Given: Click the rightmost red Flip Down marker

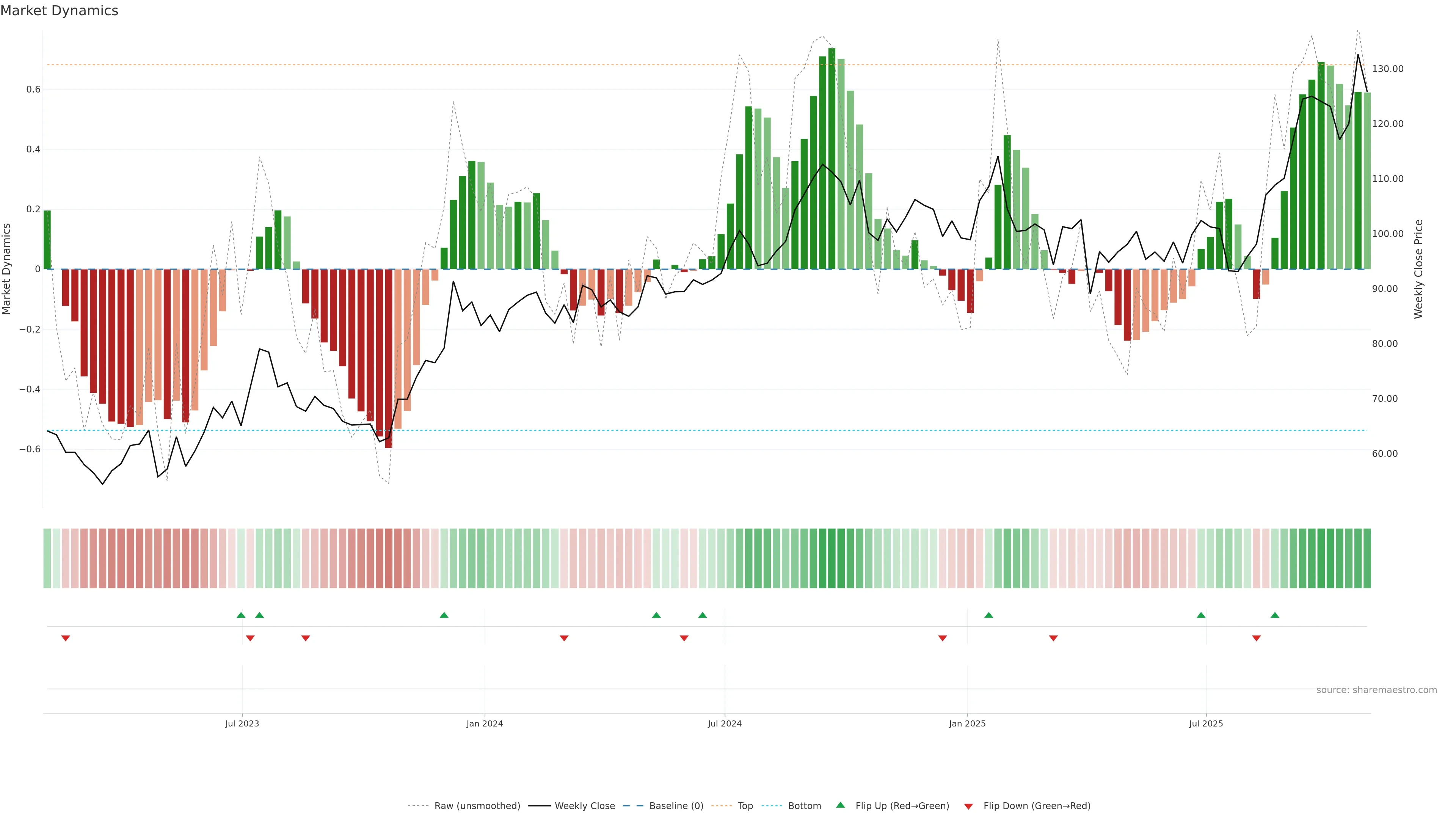Looking at the screenshot, I should 1257,638.
